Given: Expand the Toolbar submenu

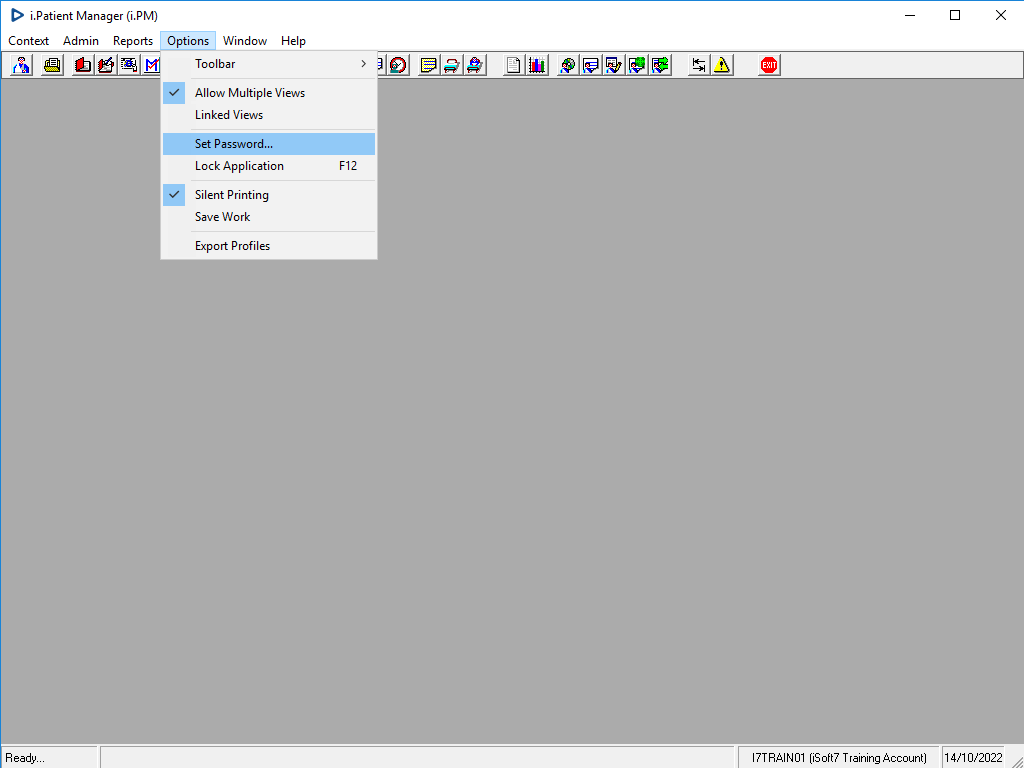Looking at the screenshot, I should pyautogui.click(x=268, y=64).
